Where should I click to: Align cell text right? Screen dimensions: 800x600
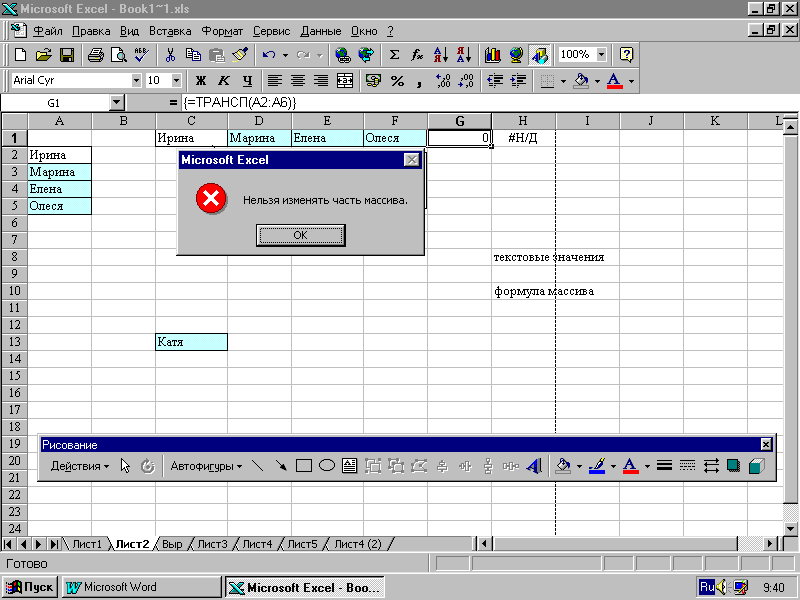(321, 81)
